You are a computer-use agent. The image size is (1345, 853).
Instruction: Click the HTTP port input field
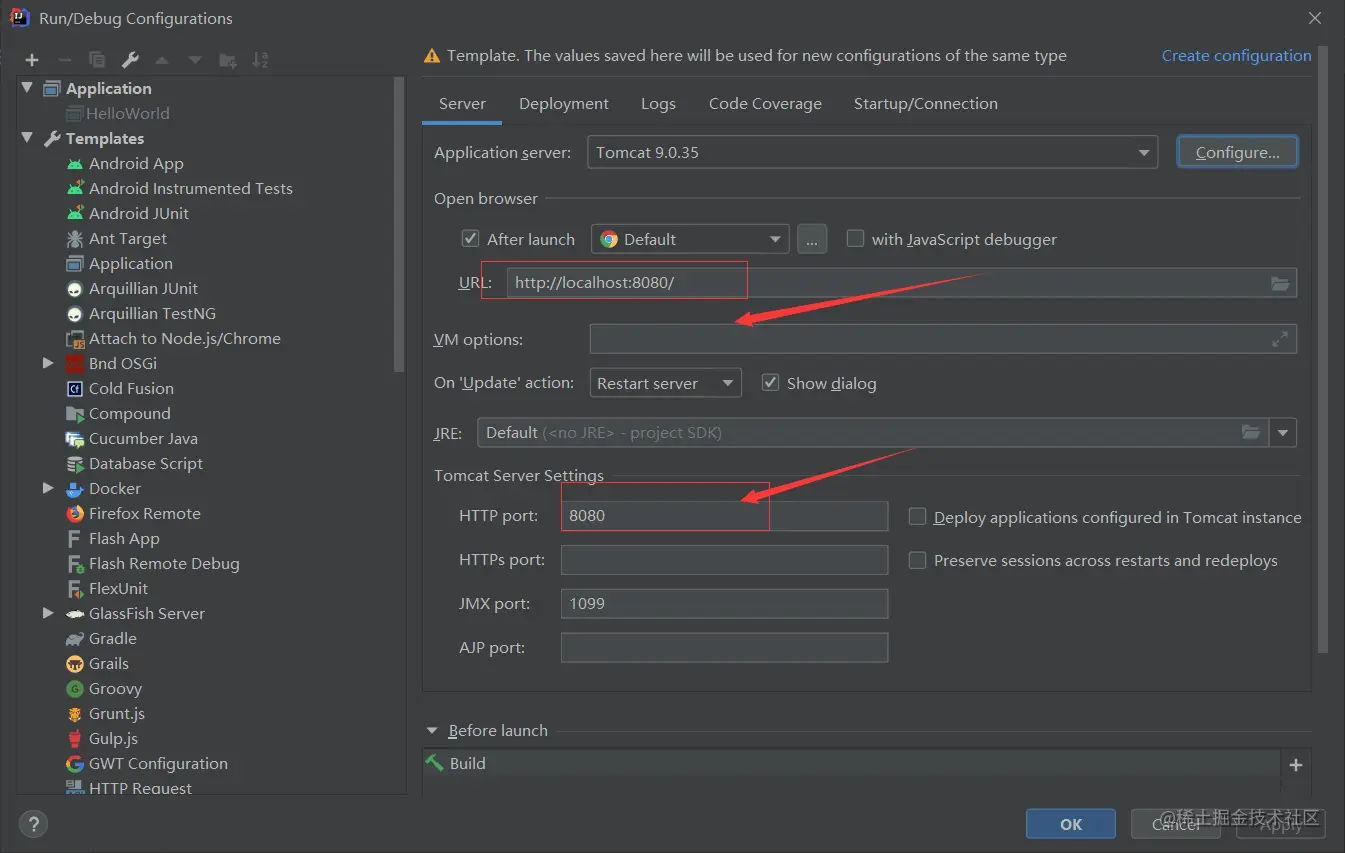click(724, 516)
